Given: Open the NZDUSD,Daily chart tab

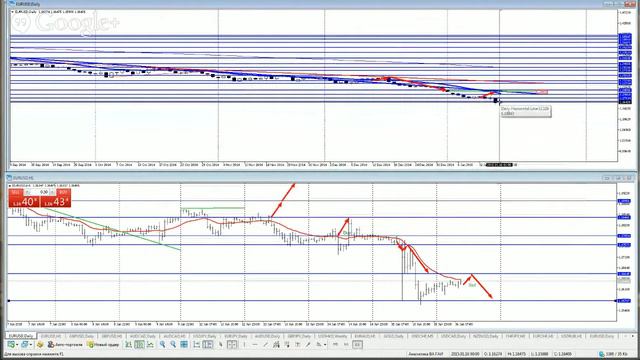Looking at the screenshot, I should pyautogui.click(x=486, y=336).
